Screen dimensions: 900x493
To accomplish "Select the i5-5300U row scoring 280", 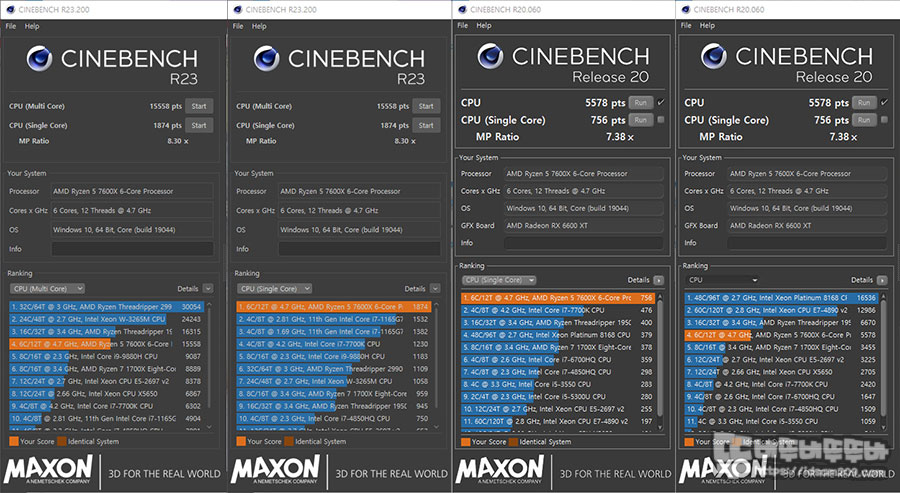I will (x=558, y=397).
